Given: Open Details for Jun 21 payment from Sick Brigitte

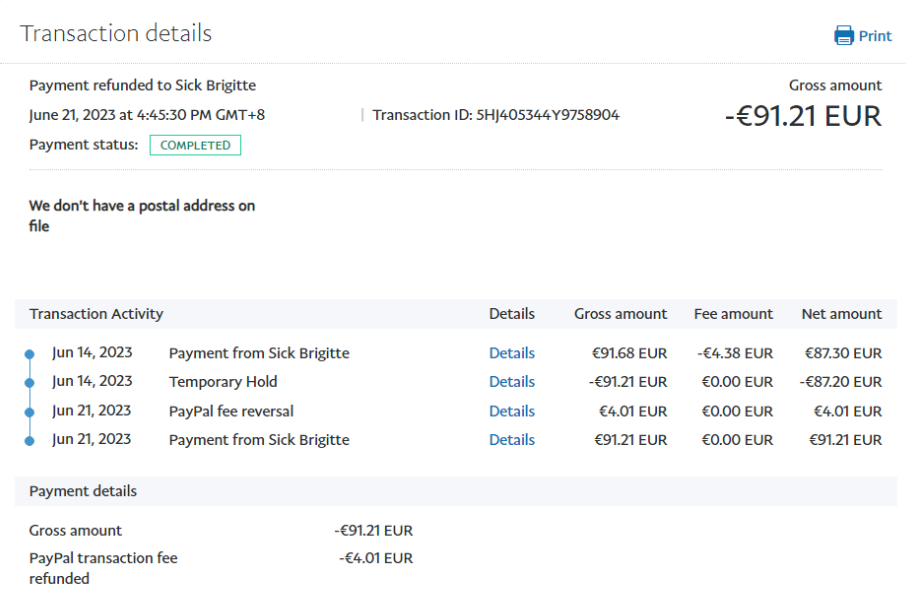Looking at the screenshot, I should tap(511, 440).
